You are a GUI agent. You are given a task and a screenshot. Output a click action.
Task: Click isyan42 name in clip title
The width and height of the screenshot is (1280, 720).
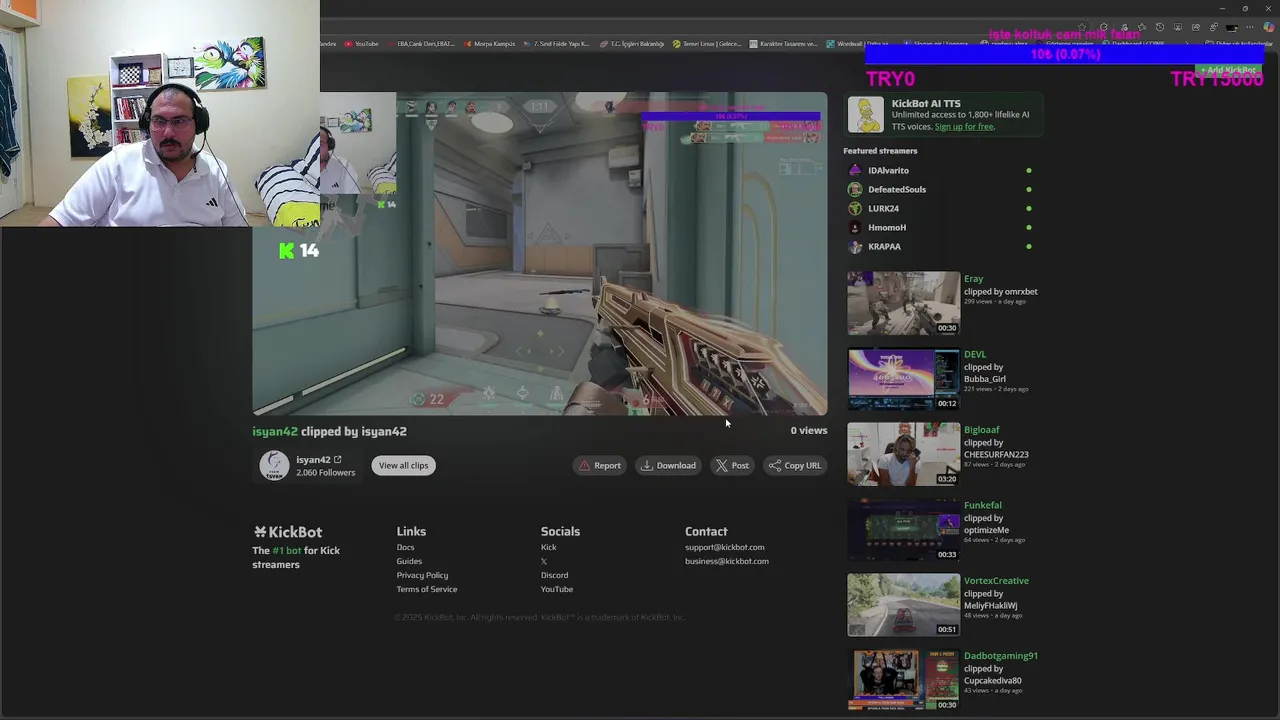275,431
